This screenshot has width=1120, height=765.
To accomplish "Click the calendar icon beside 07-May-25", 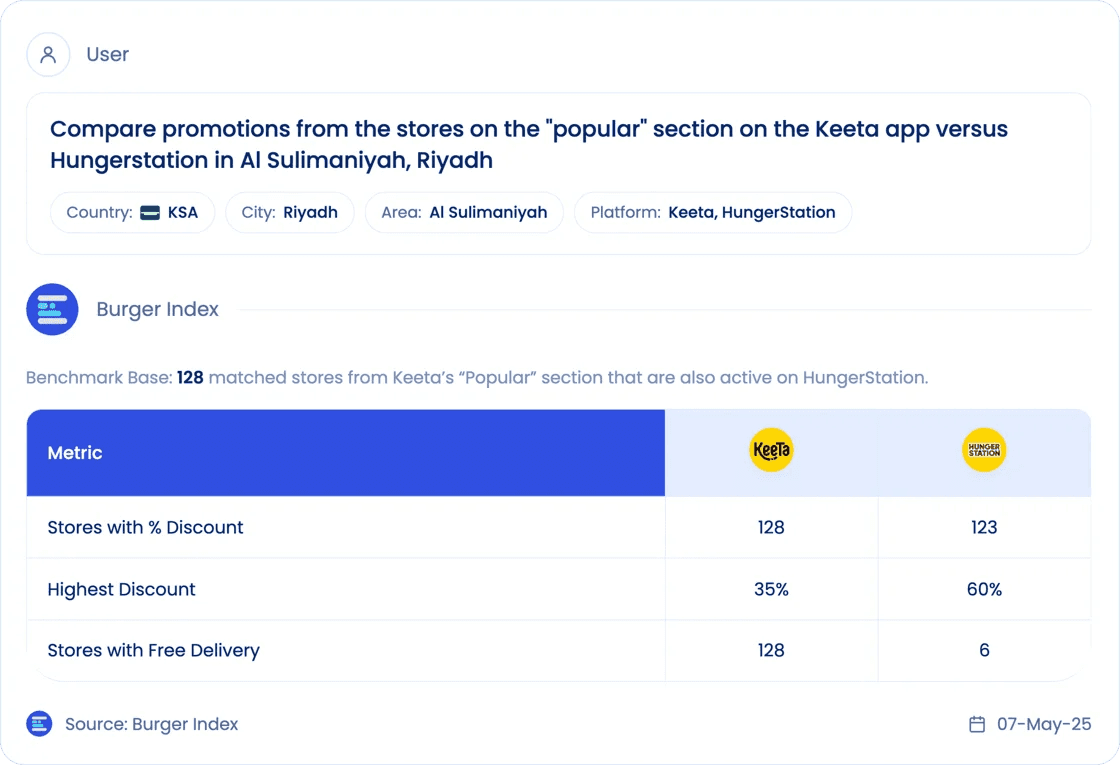I will click(x=976, y=724).
